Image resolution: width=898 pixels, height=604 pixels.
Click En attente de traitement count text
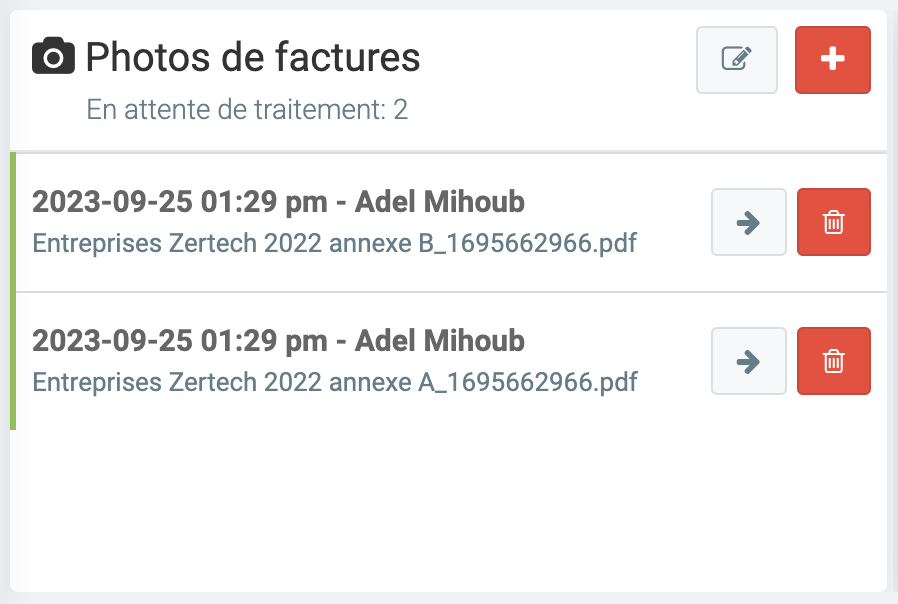coord(247,109)
